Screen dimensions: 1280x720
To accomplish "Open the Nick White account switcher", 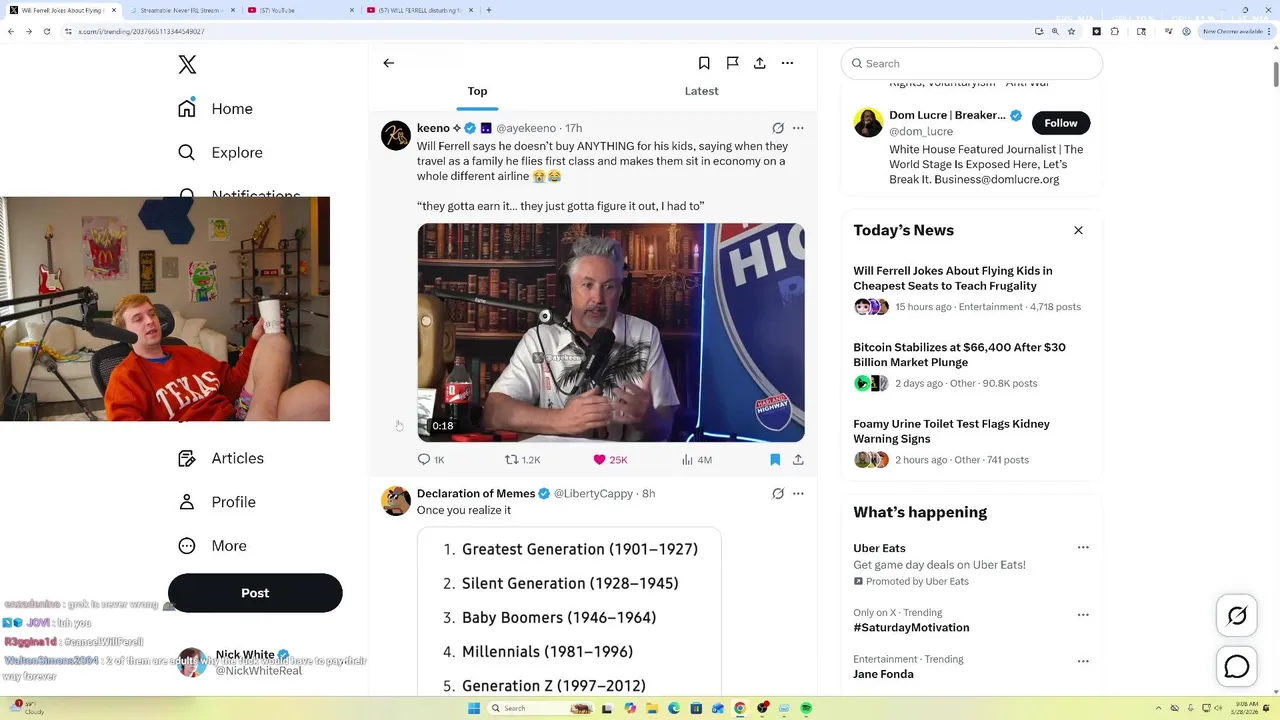I will coord(257,662).
